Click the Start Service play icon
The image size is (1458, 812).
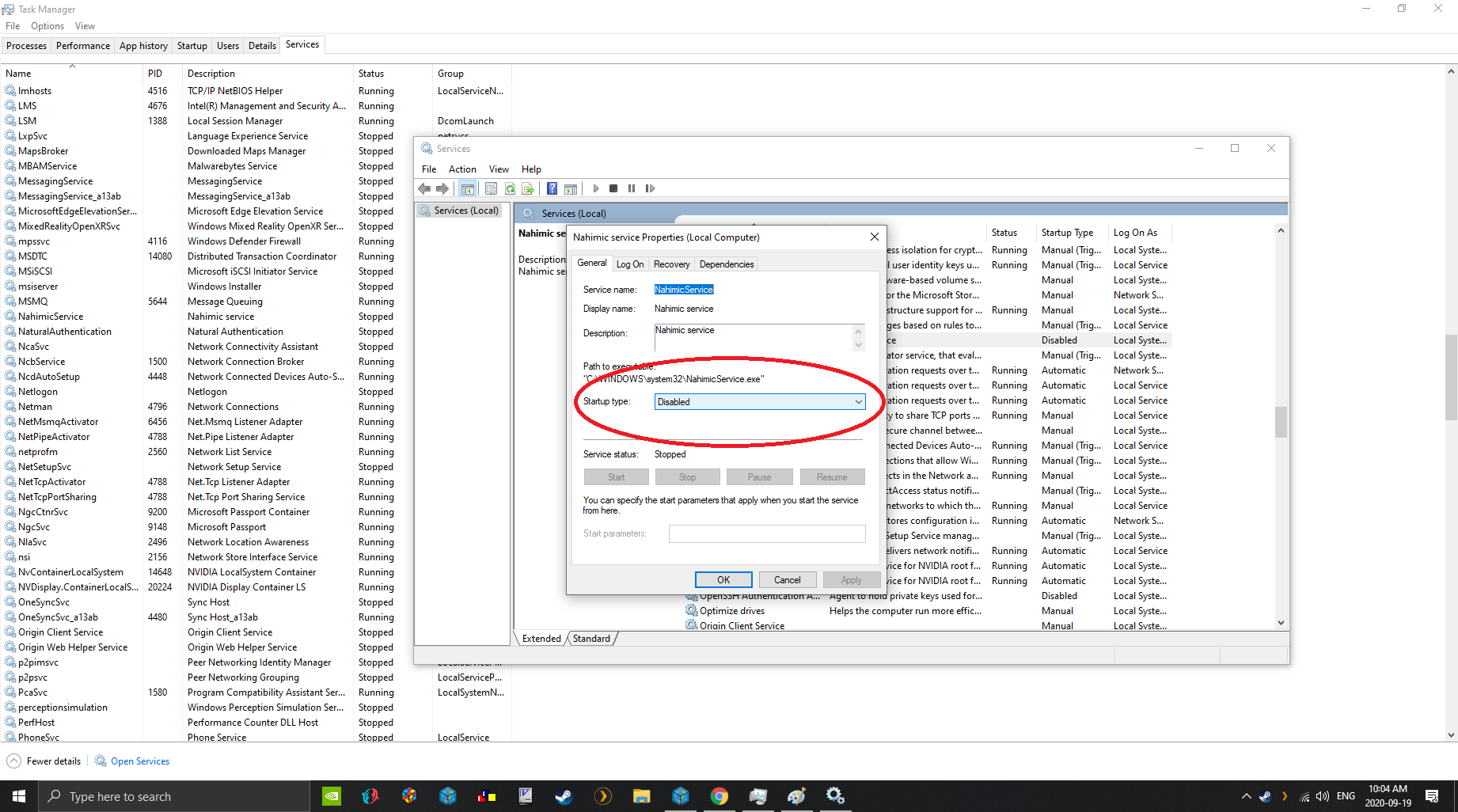596,188
